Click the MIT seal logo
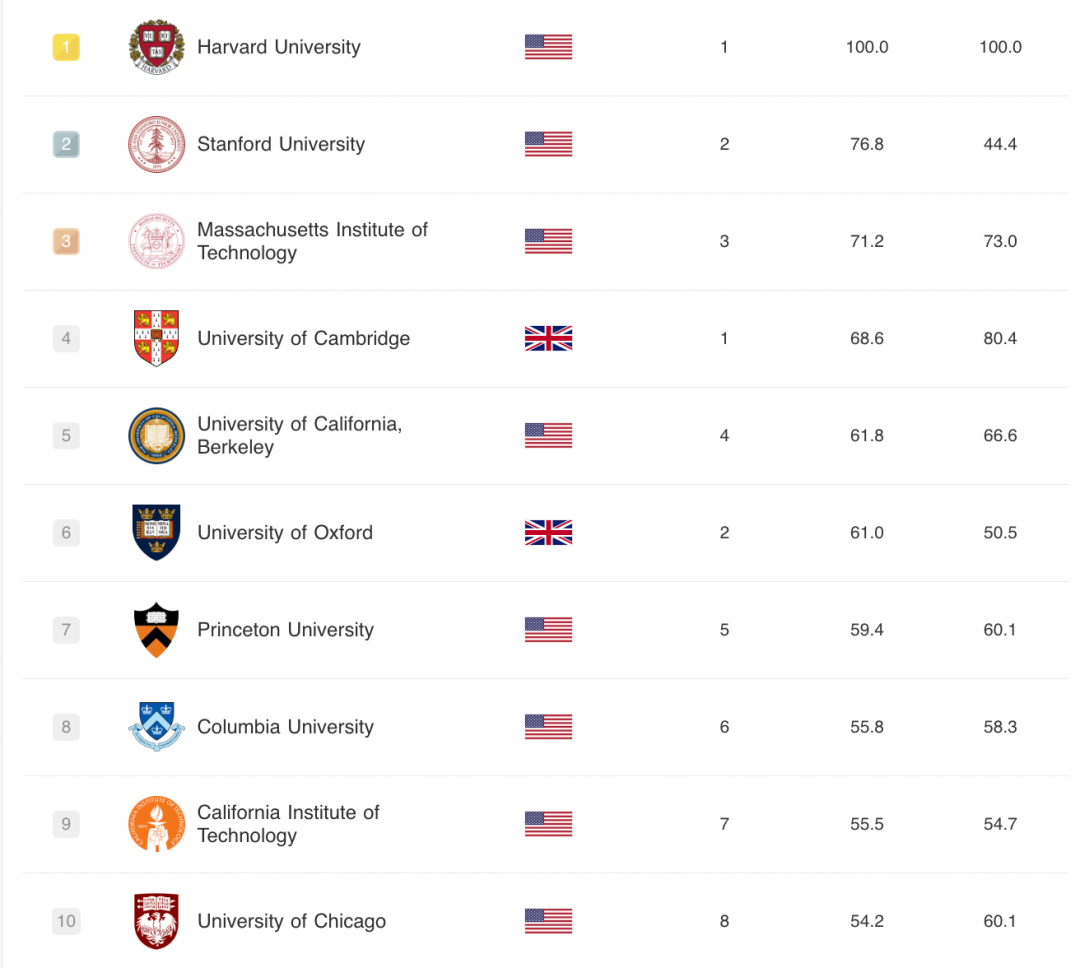 point(157,241)
